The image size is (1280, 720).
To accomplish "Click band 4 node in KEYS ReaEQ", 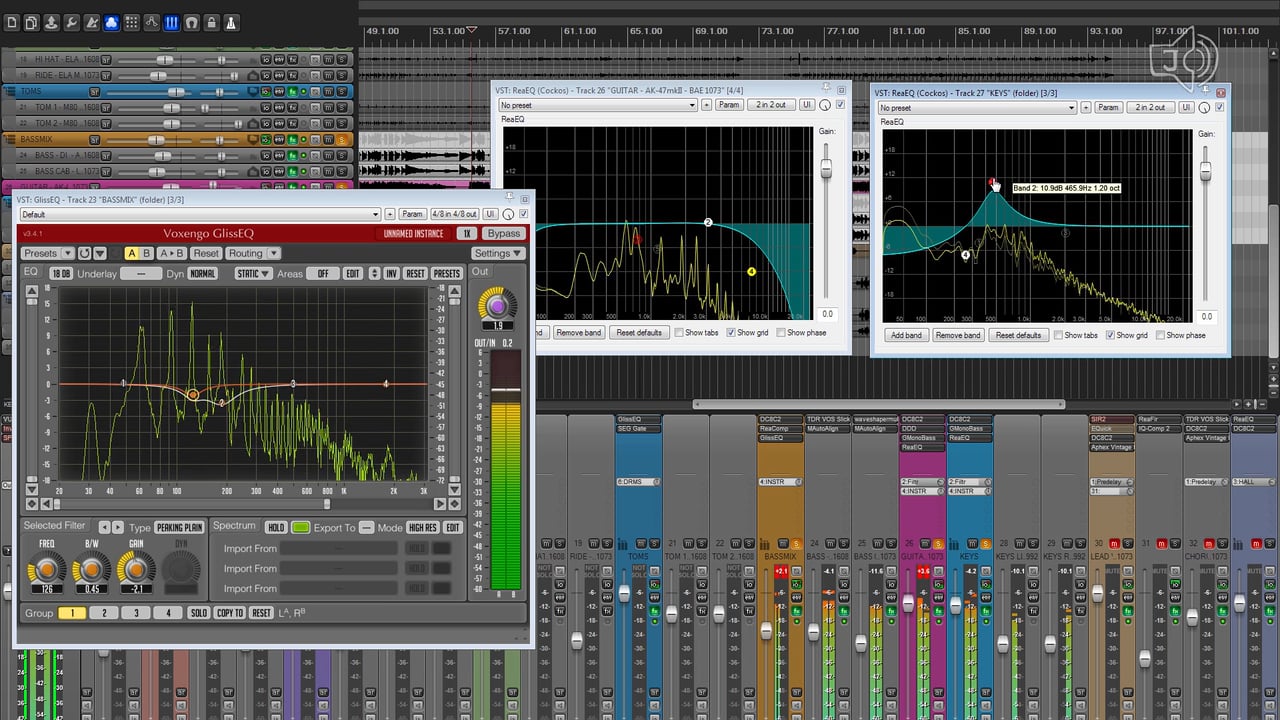I will coord(966,255).
